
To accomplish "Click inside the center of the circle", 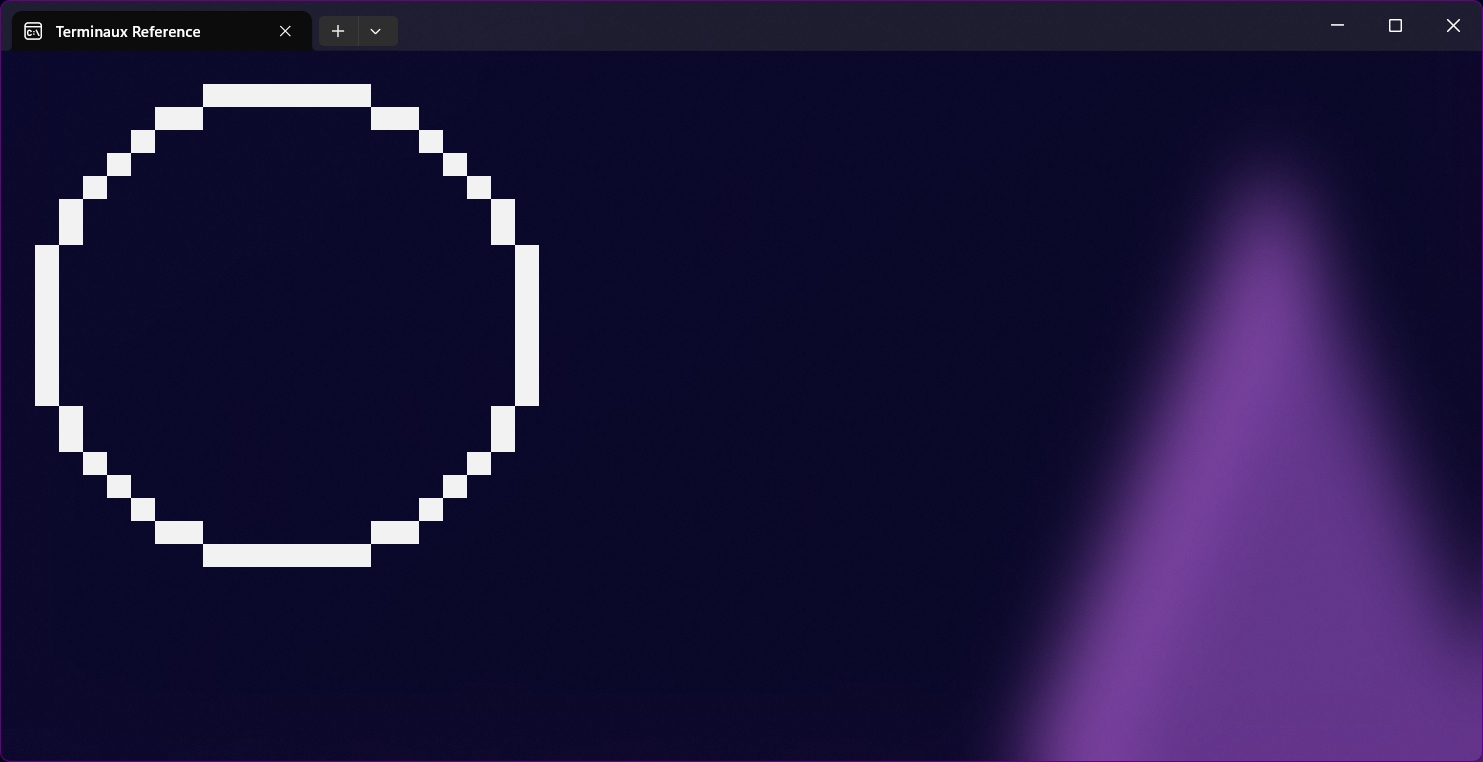I will click(287, 325).
